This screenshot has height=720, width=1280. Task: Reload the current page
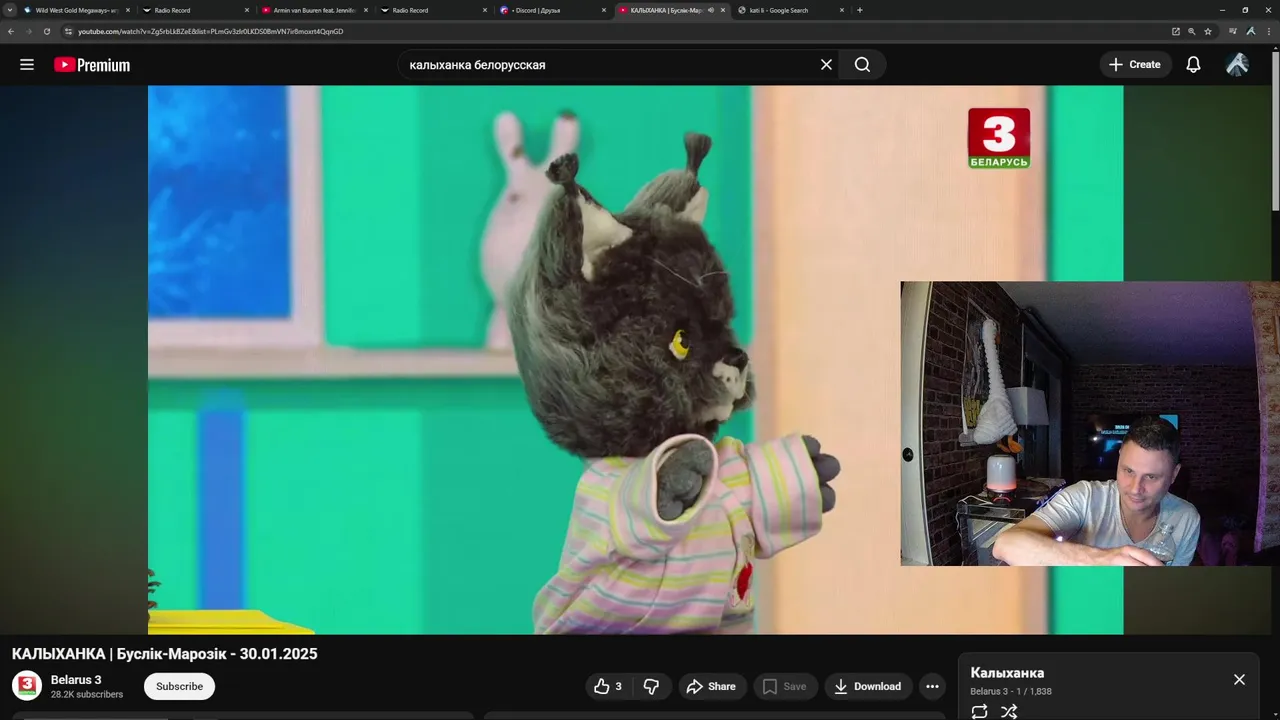click(x=46, y=31)
